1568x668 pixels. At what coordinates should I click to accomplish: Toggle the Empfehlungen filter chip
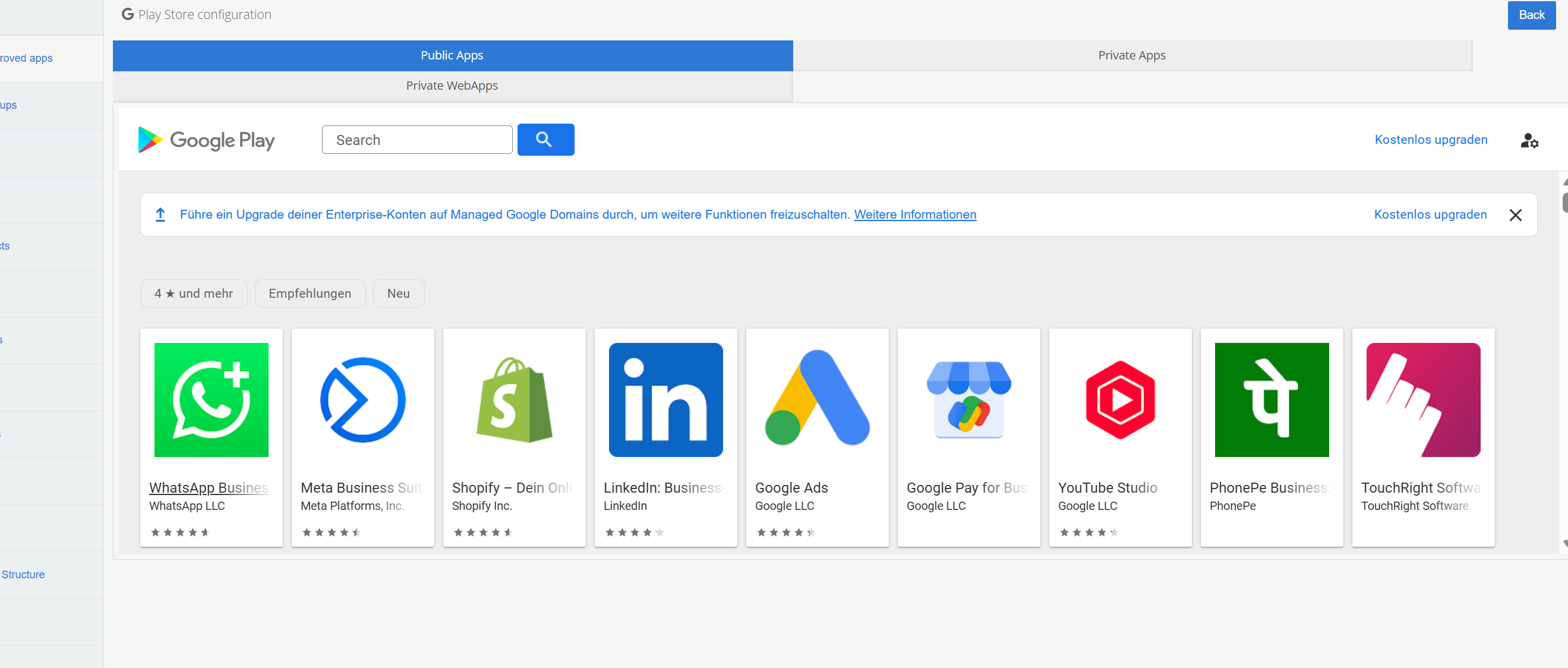click(310, 294)
